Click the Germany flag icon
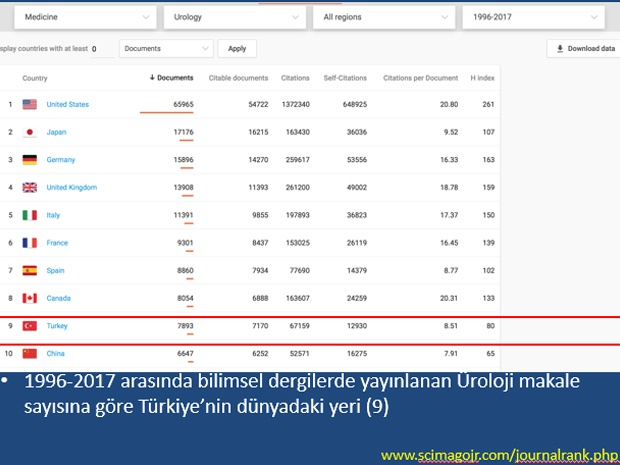This screenshot has width=620, height=465. (x=29, y=160)
